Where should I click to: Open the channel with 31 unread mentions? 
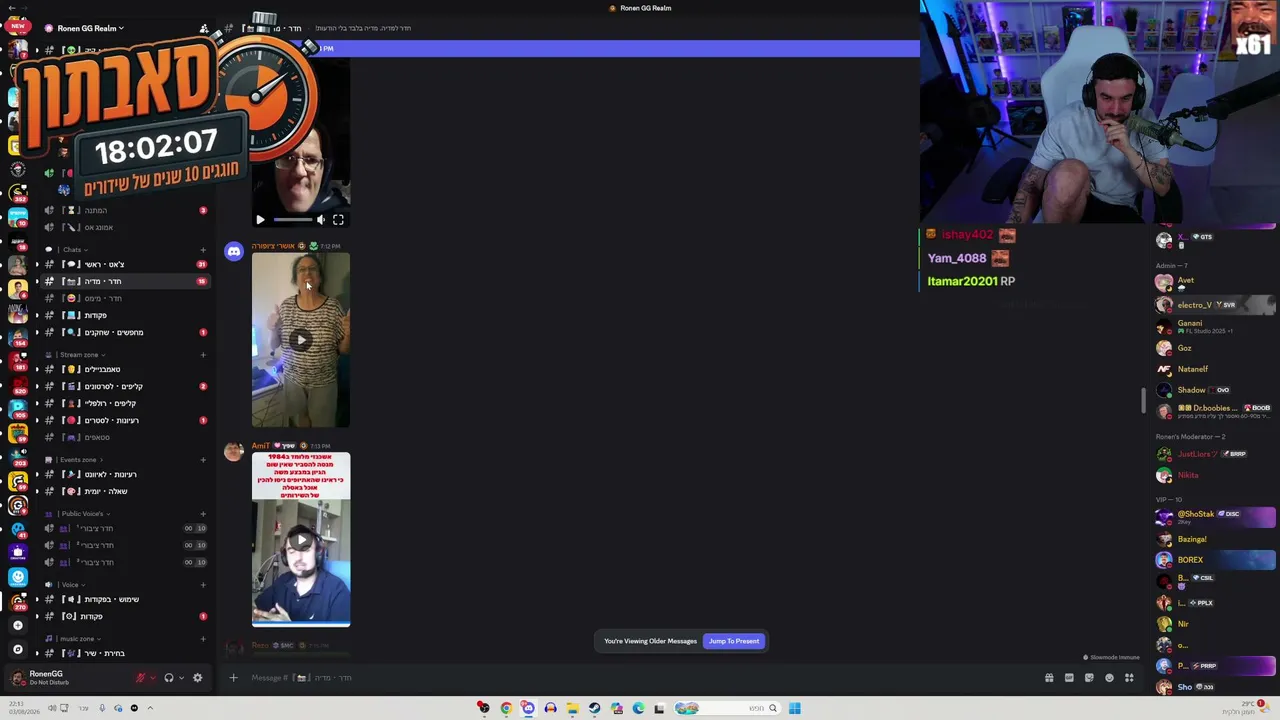[125, 264]
